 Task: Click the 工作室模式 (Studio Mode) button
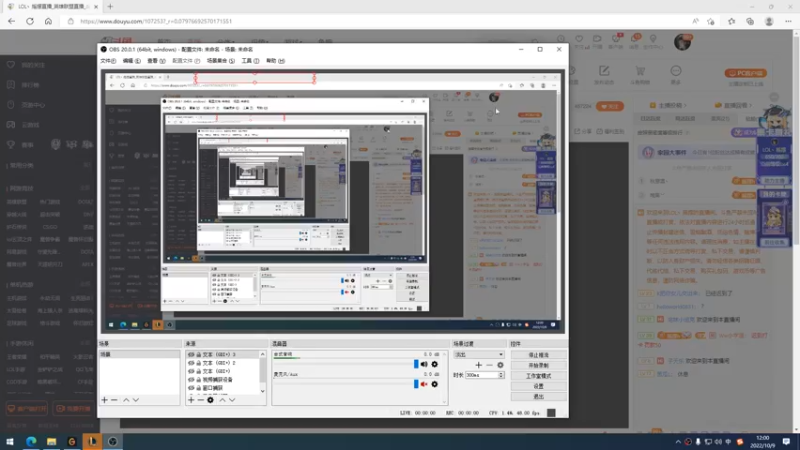click(x=538, y=376)
